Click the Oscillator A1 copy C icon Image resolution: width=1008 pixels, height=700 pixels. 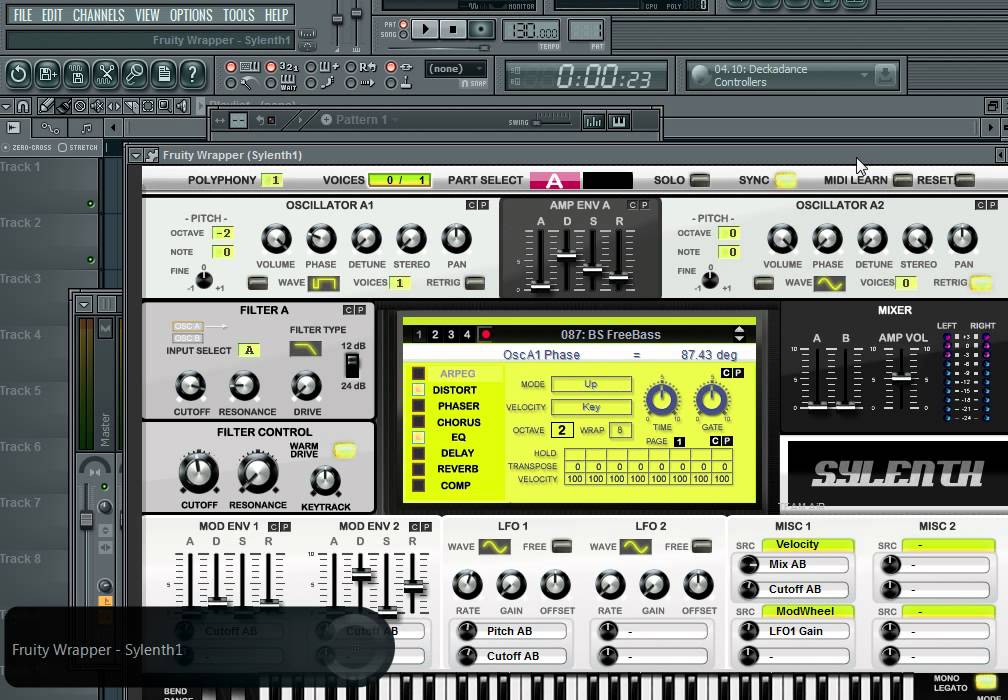click(471, 205)
